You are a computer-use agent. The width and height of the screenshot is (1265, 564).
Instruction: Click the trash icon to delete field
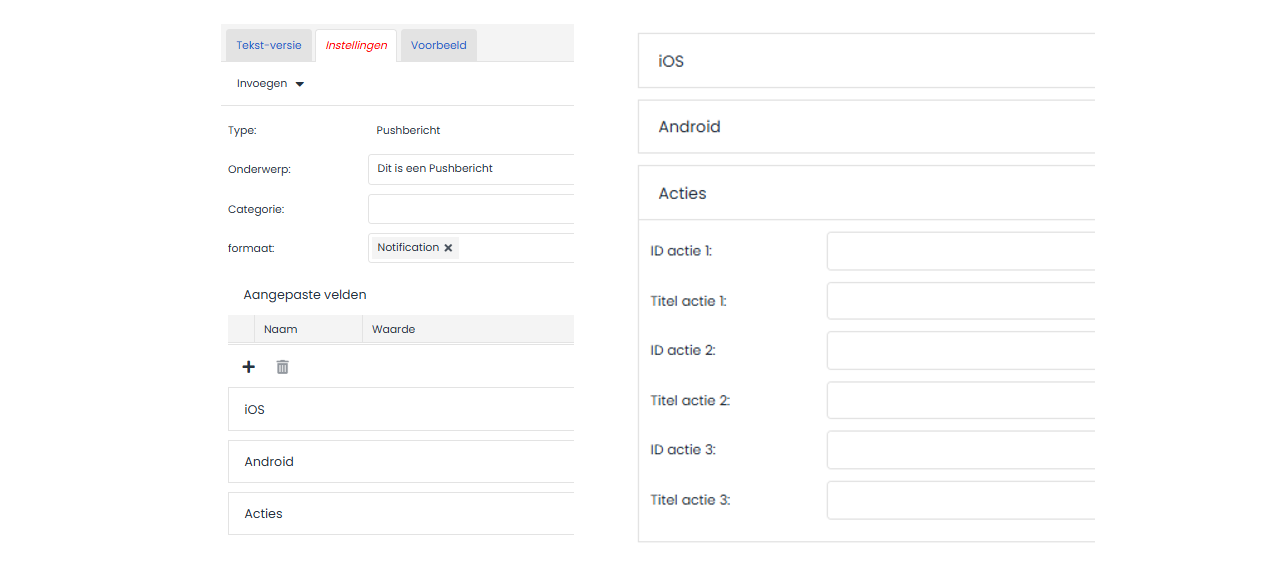click(282, 367)
